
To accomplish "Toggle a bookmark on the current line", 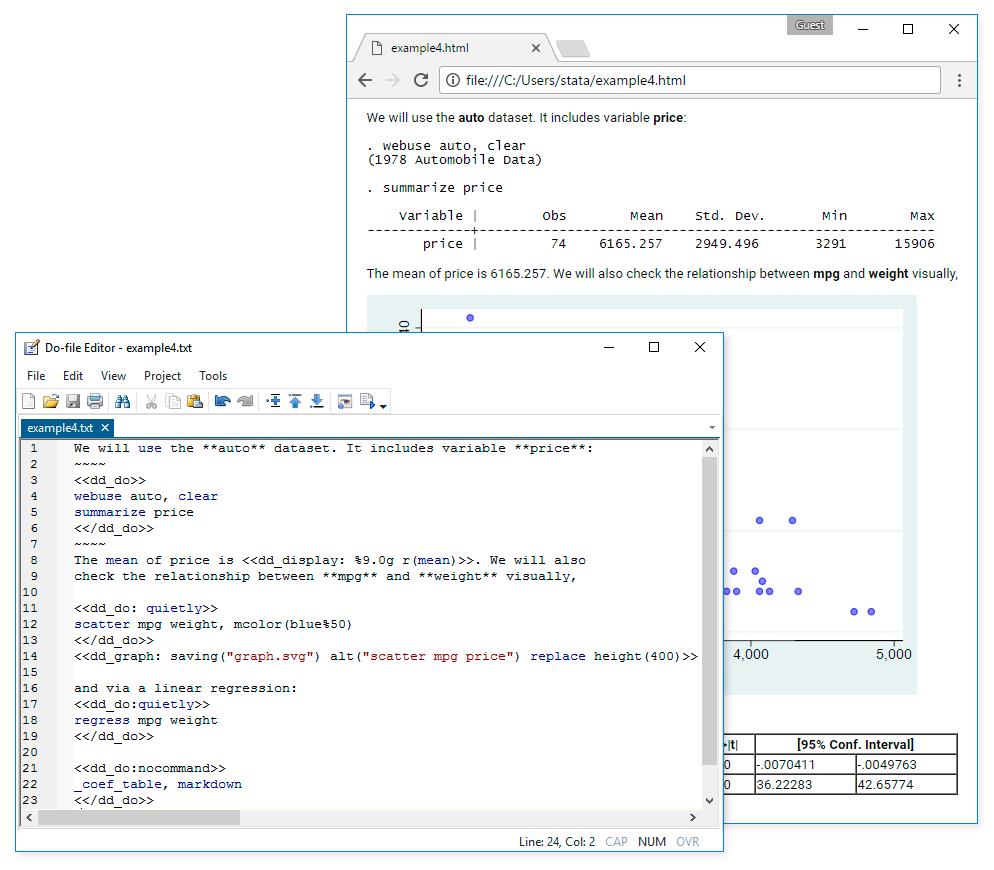I will pos(273,402).
